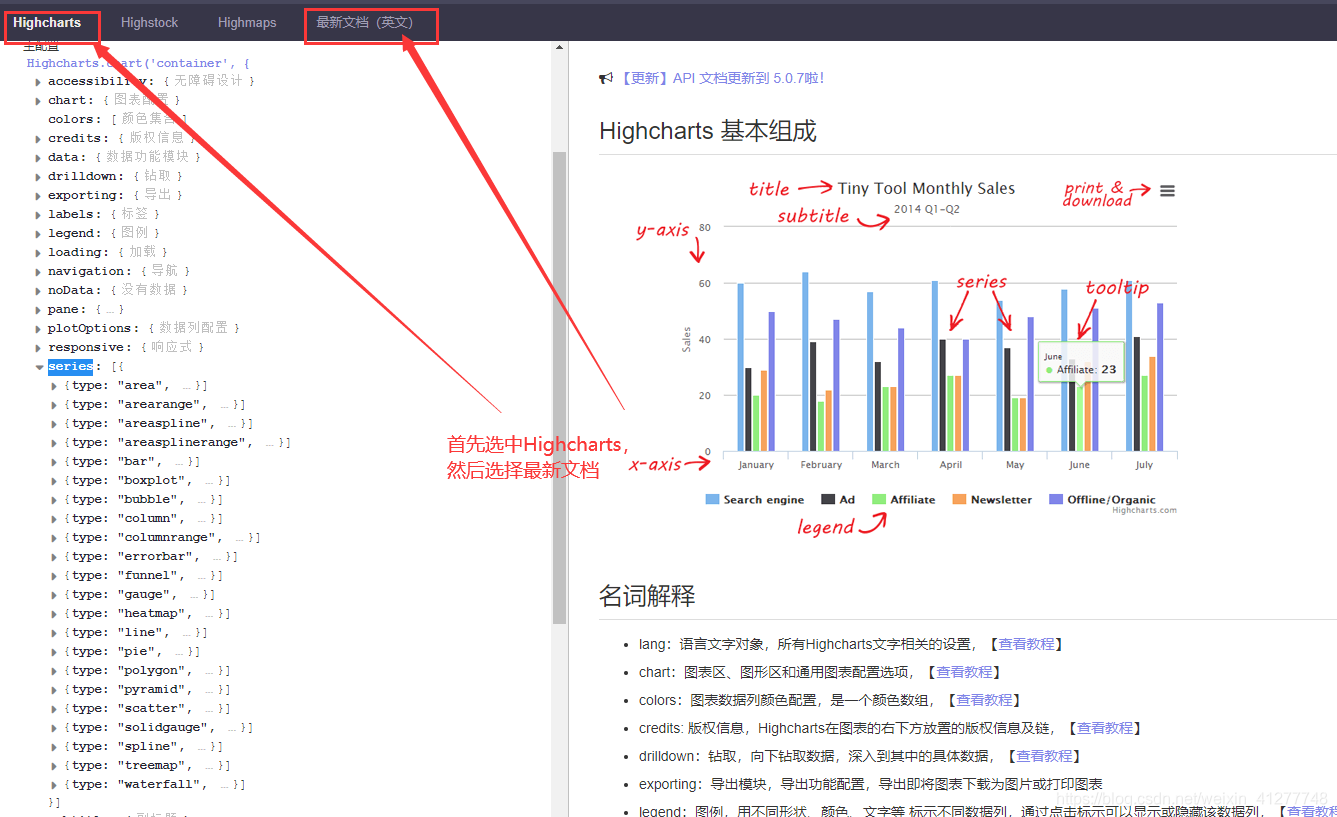The image size is (1337, 817).
Task: Select the highlighted series key
Action: pos(70,367)
